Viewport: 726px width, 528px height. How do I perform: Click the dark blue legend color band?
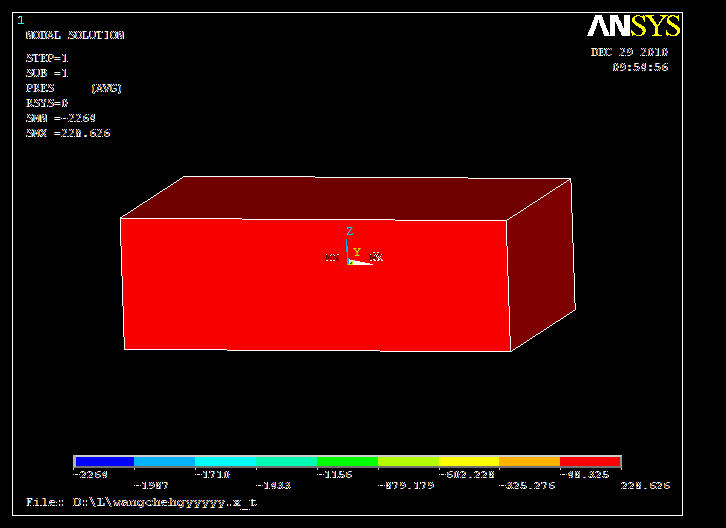click(x=104, y=462)
